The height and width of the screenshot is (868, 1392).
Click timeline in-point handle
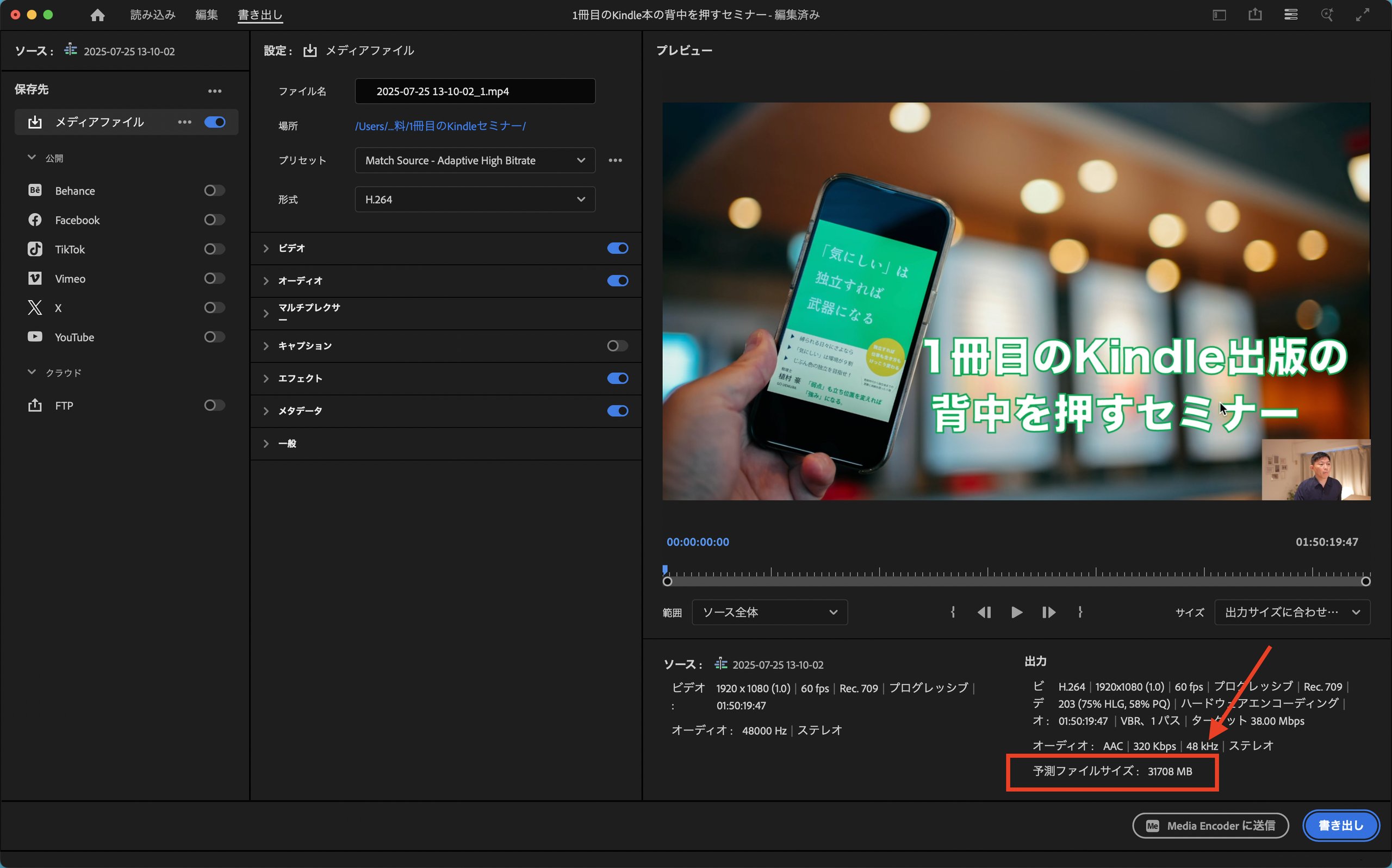[667, 581]
